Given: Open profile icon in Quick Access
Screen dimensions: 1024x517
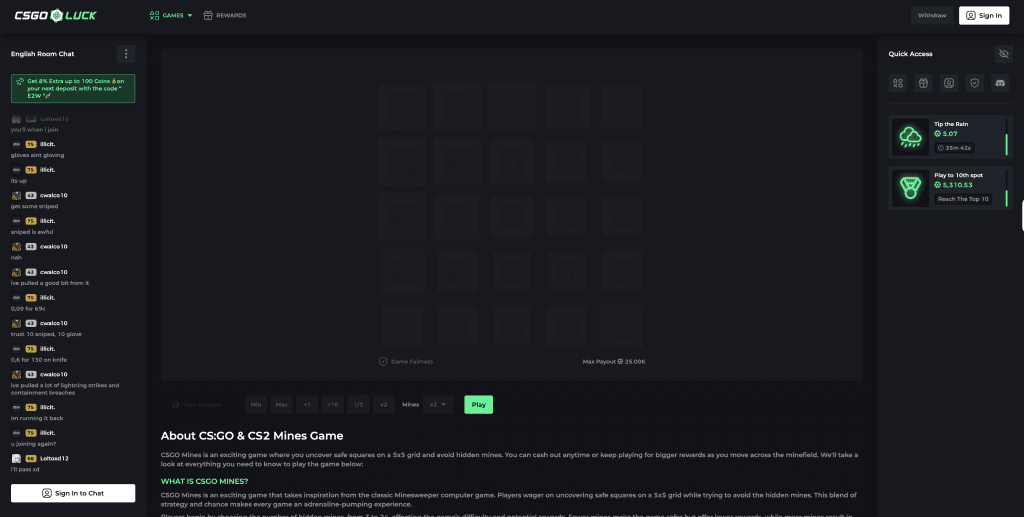Looking at the screenshot, I should 949,83.
